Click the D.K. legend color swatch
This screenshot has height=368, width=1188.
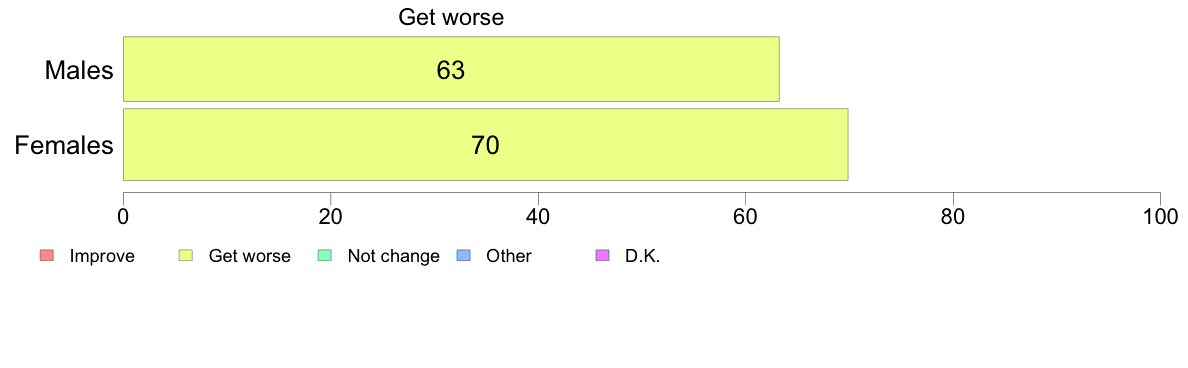(602, 256)
